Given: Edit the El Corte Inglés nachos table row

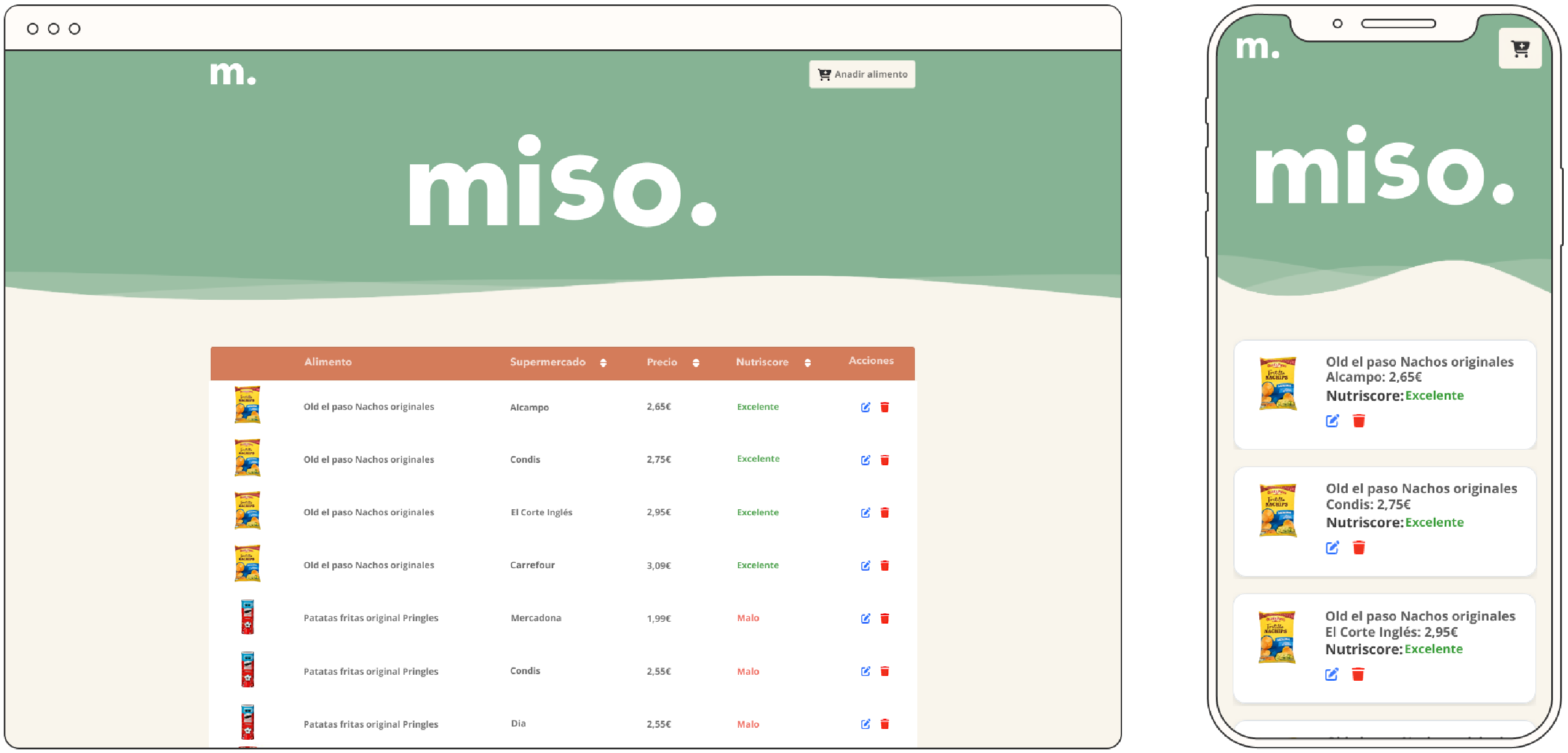Looking at the screenshot, I should pyautogui.click(x=866, y=513).
